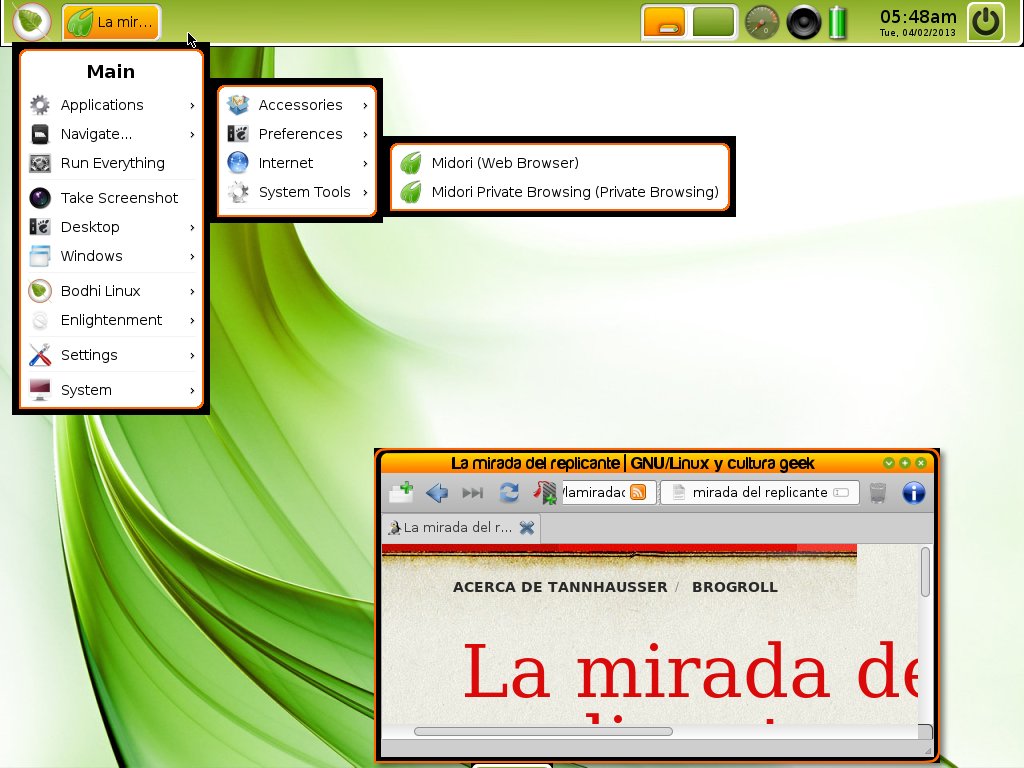Screen dimensions: 1024x768
Task: Open the Internet category
Action: [x=297, y=163]
